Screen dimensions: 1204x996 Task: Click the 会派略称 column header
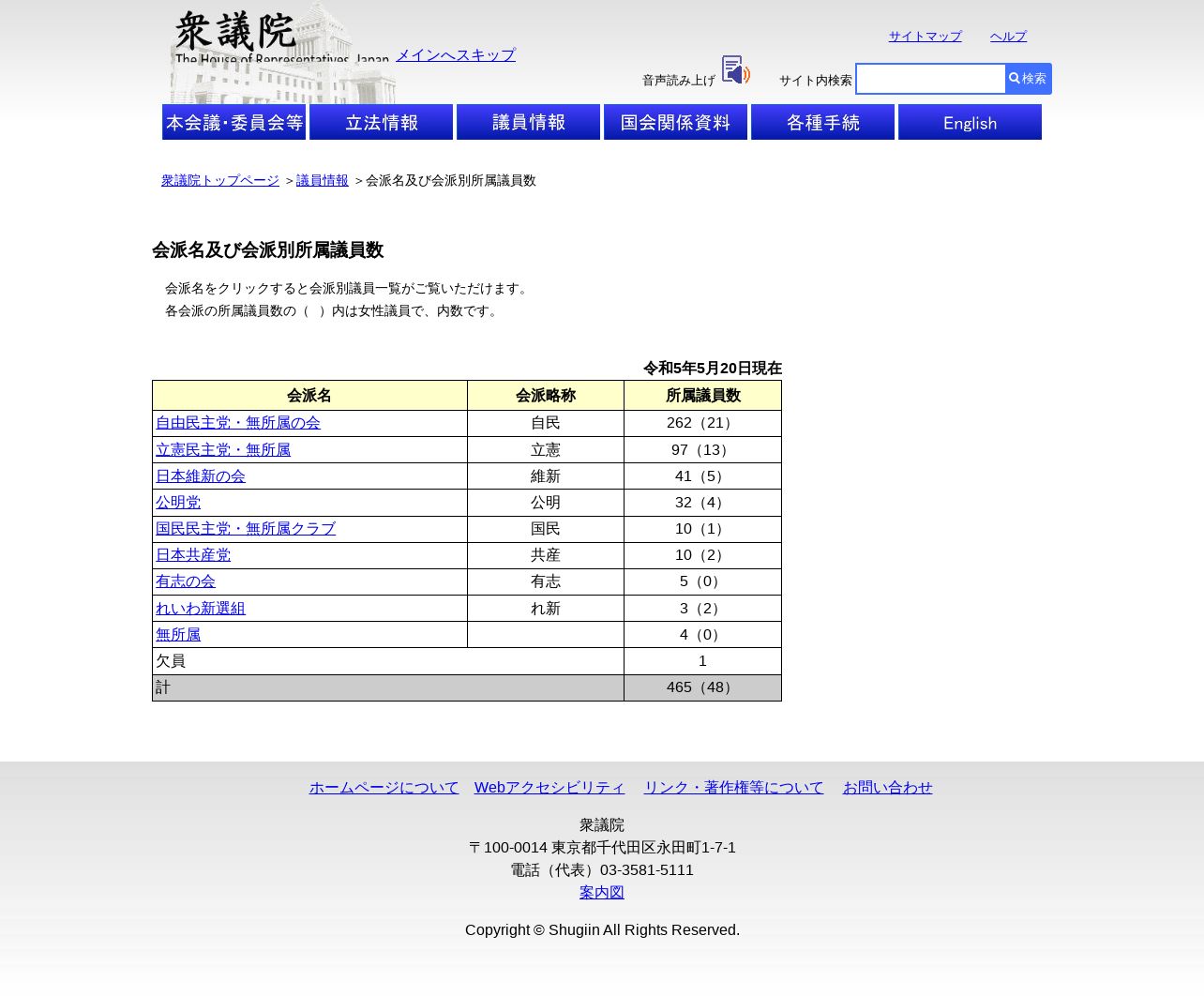click(x=546, y=396)
